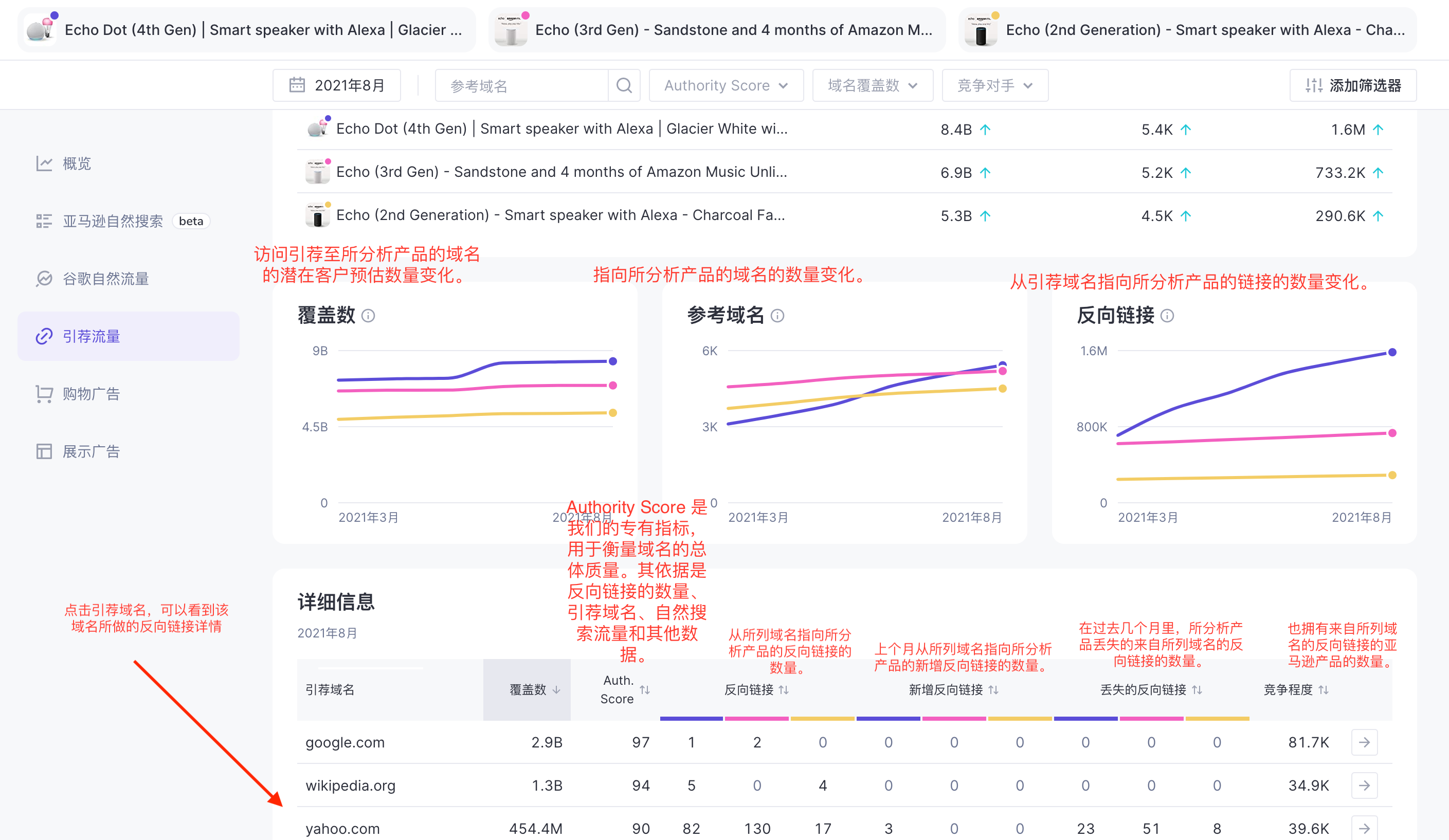1449x840 pixels.
Task: Select the 引荐流量 link icon in sidebar
Action: pos(44,336)
